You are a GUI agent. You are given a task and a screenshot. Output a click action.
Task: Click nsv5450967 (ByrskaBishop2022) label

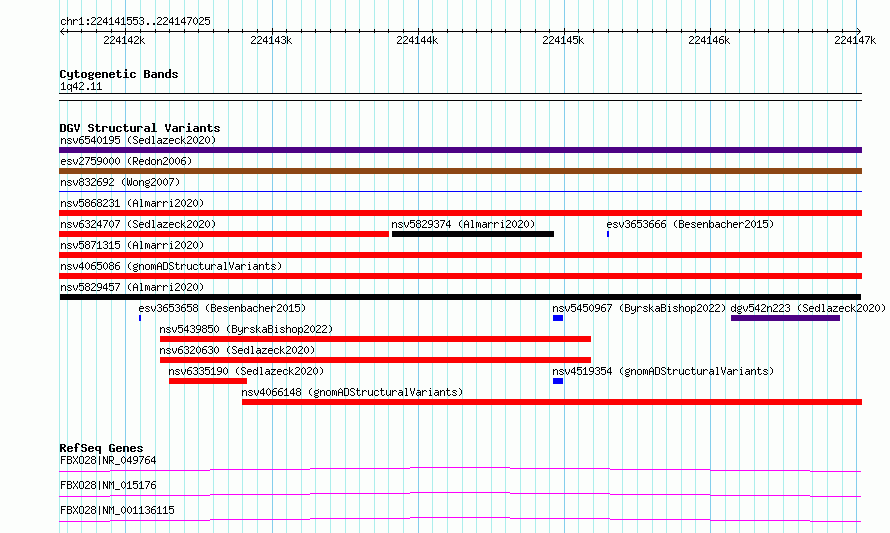(x=639, y=308)
